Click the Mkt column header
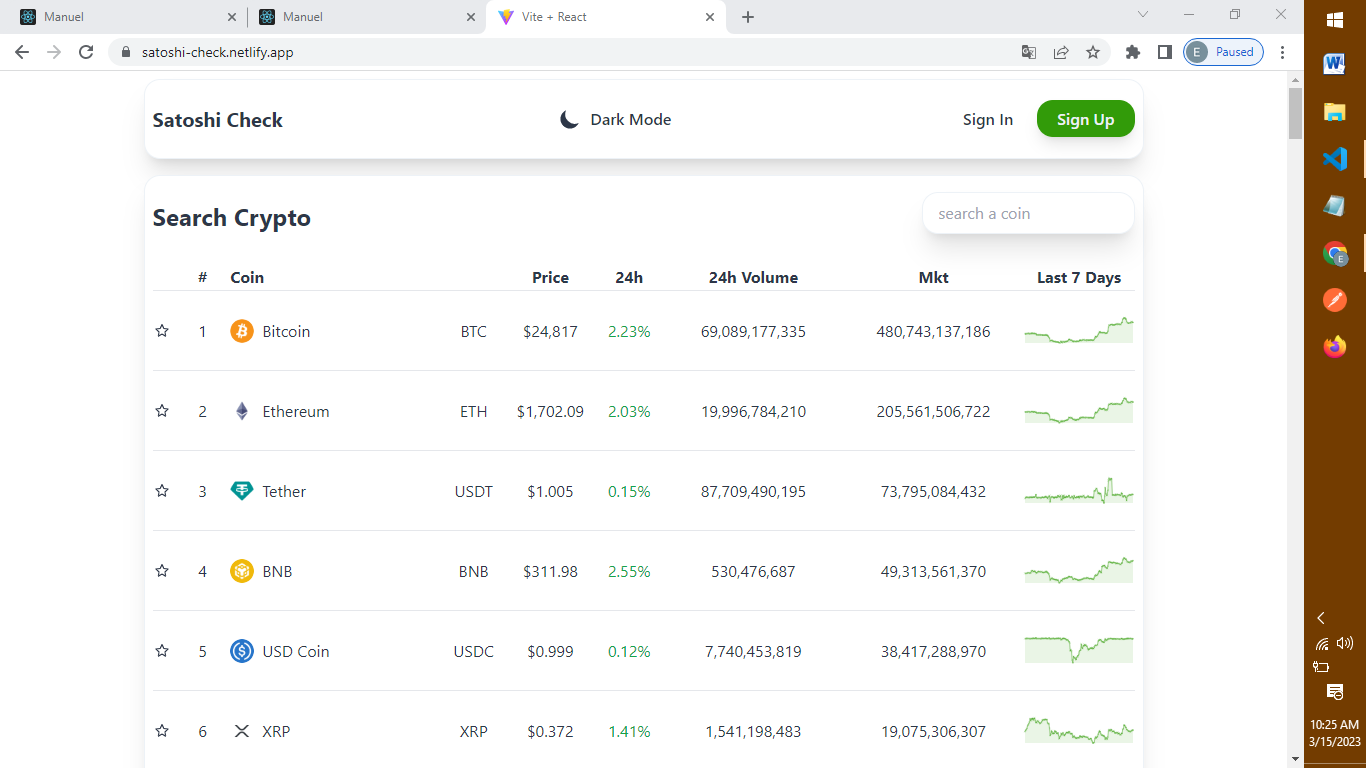Image resolution: width=1366 pixels, height=768 pixels. coord(934,278)
